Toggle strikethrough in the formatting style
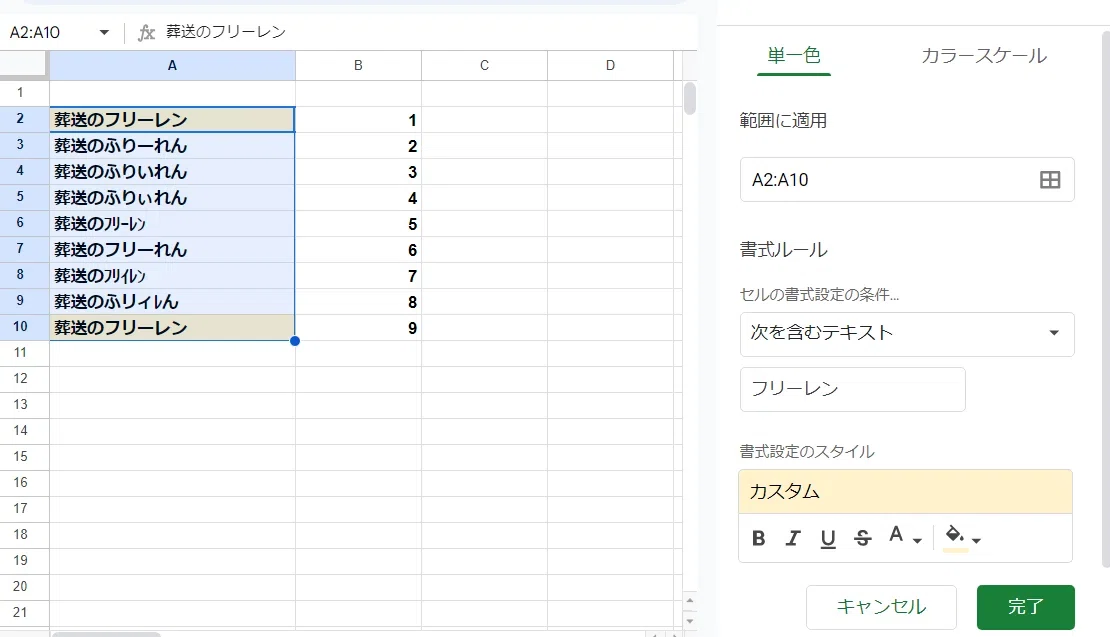 [x=862, y=539]
